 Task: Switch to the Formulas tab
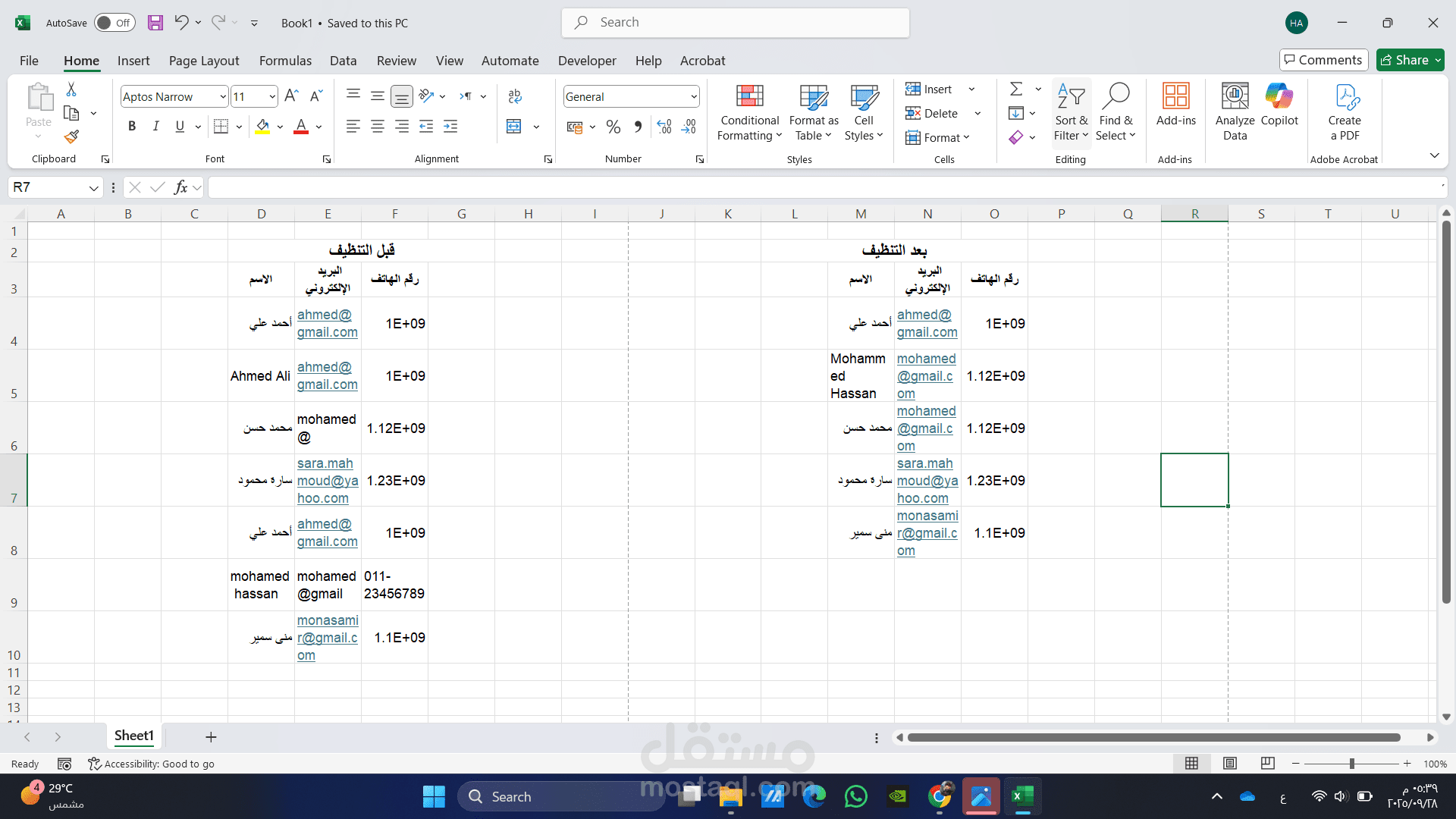285,61
